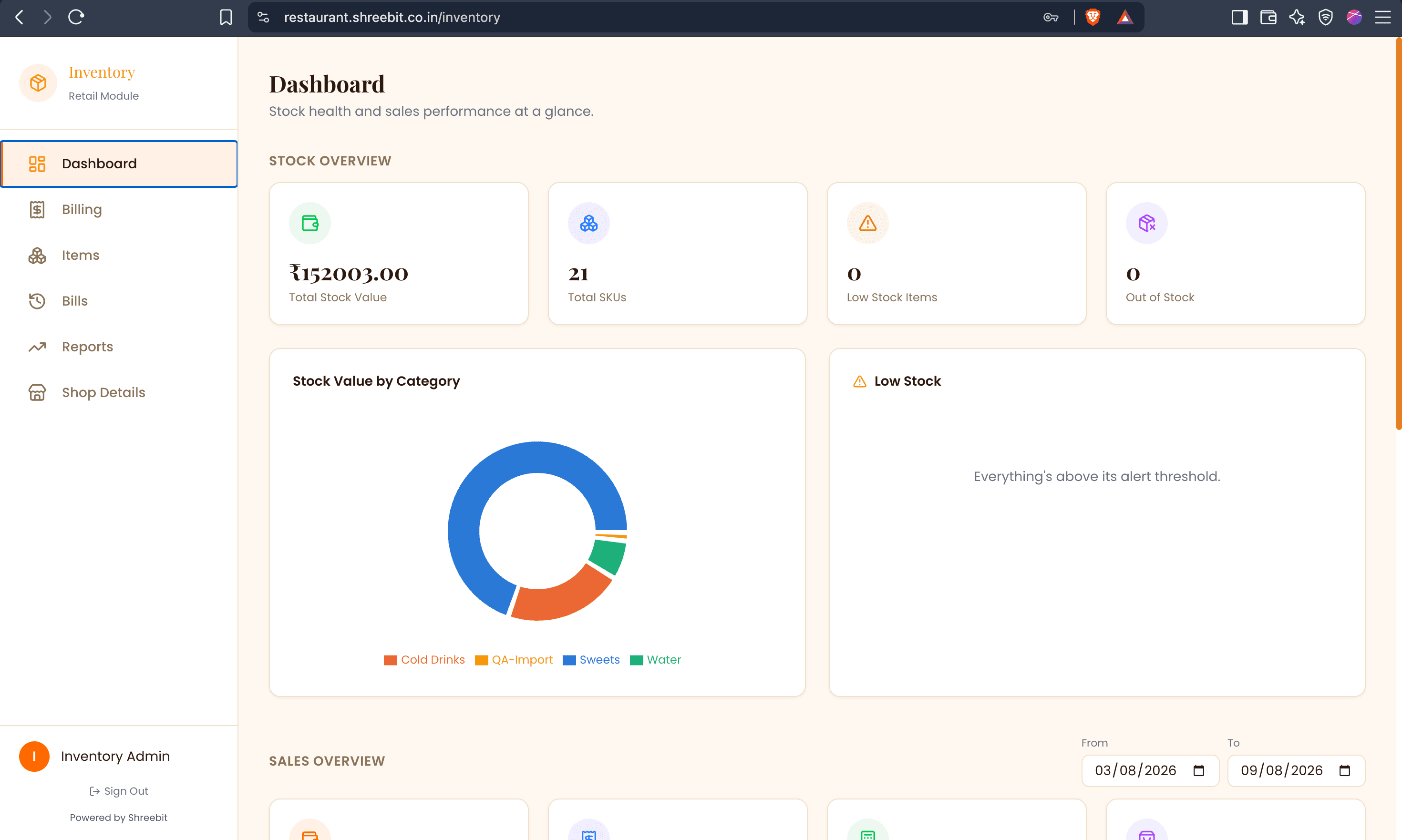Open the browser profile avatar
Screen dimensions: 1402x840
tap(1354, 17)
